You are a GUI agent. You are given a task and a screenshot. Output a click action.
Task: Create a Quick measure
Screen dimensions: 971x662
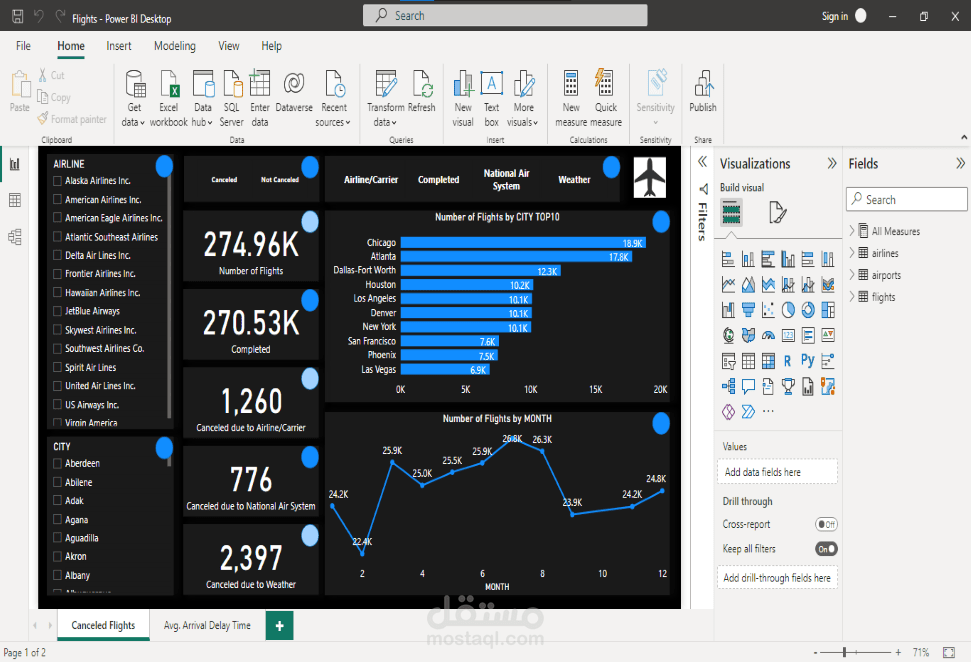click(606, 98)
